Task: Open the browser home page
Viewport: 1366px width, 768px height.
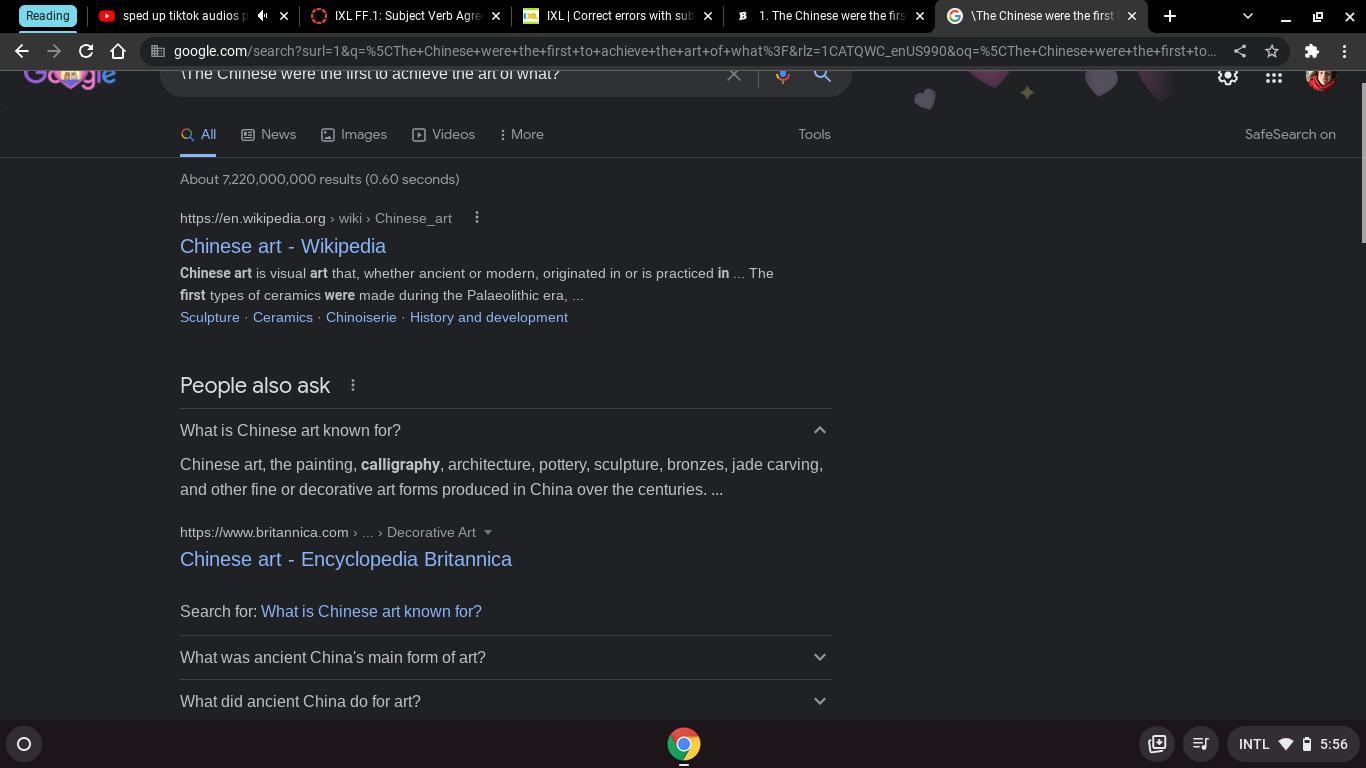Action: pos(118,51)
